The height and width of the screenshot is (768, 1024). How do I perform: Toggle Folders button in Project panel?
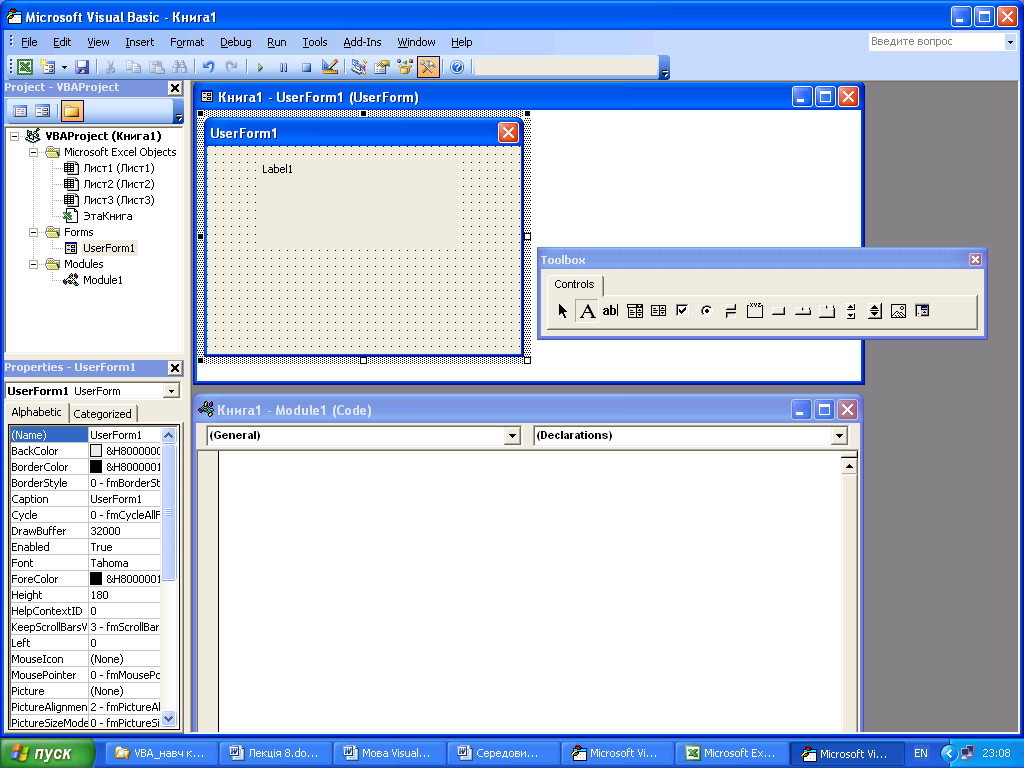point(72,111)
